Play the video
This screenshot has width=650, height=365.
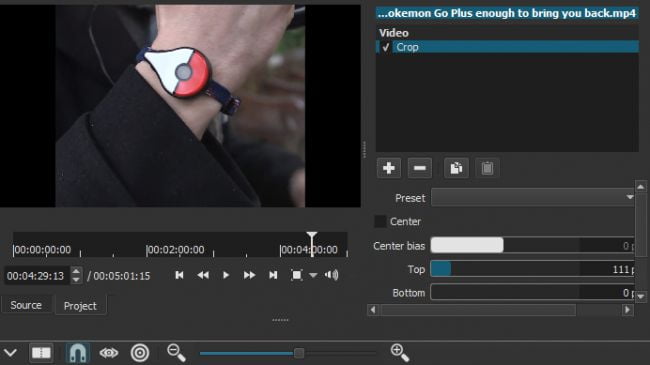pos(226,275)
